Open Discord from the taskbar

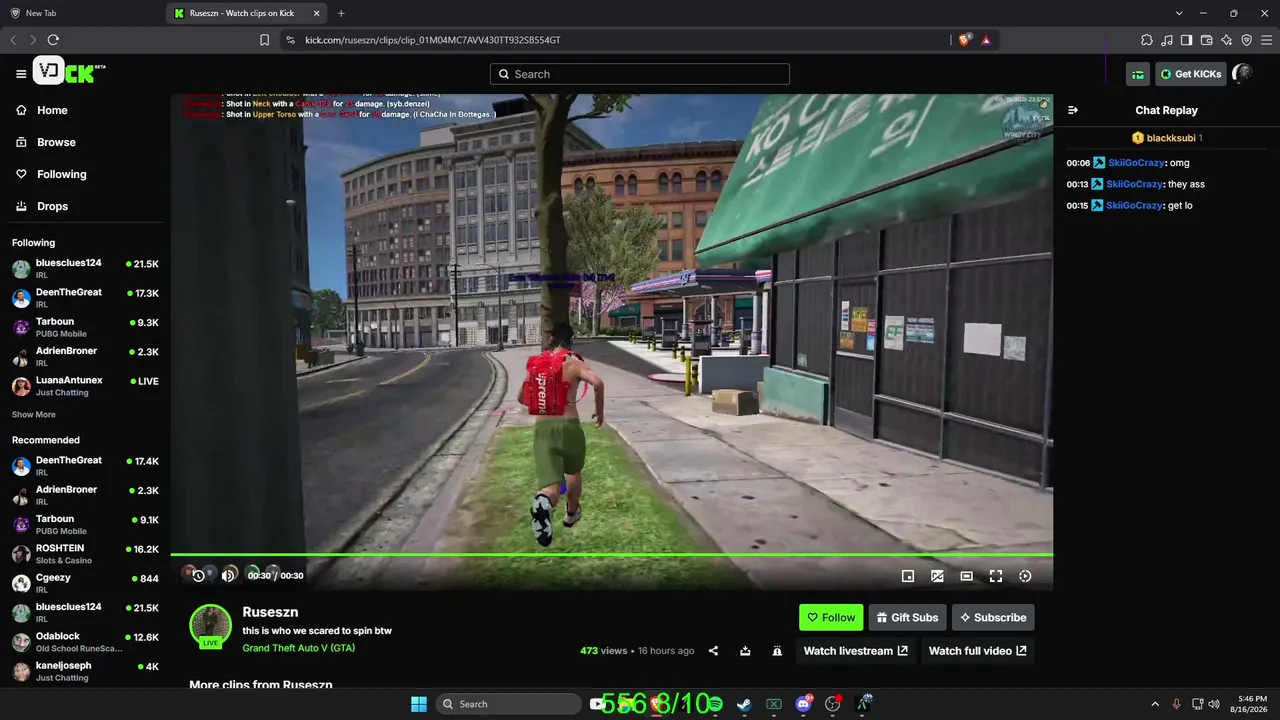coord(803,704)
